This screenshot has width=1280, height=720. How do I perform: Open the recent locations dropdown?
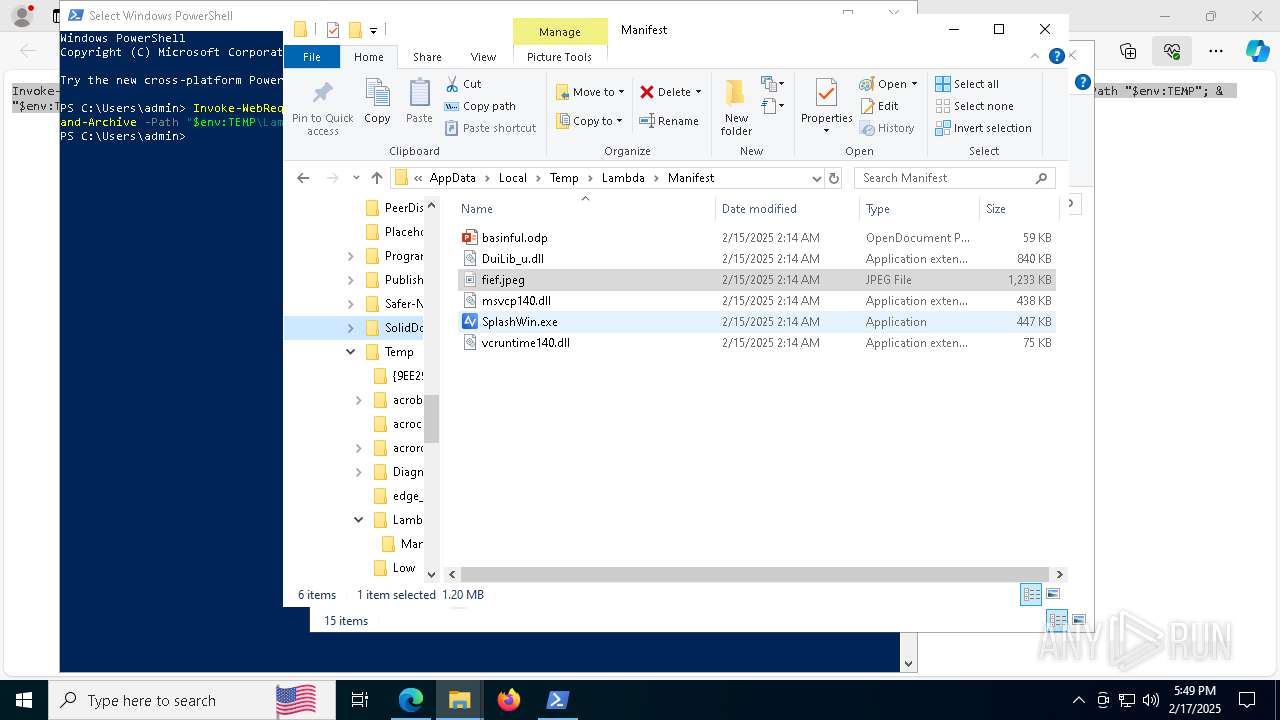point(356,178)
